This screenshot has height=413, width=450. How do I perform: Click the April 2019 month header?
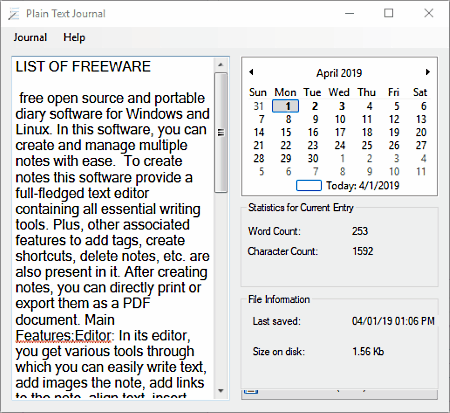[339, 73]
